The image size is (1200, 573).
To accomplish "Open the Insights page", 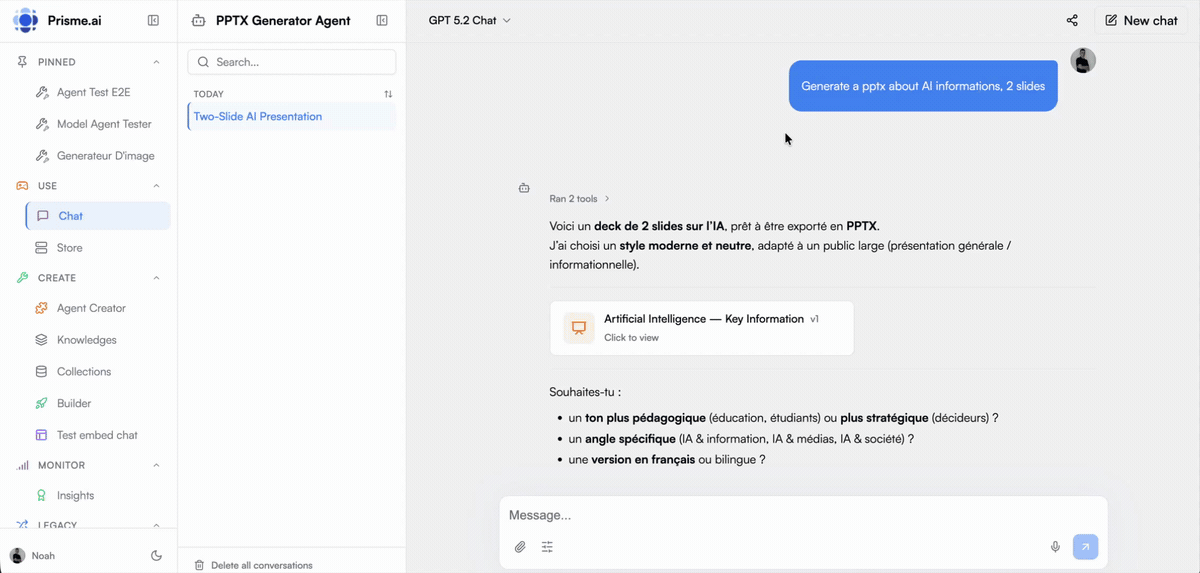I will click(75, 495).
